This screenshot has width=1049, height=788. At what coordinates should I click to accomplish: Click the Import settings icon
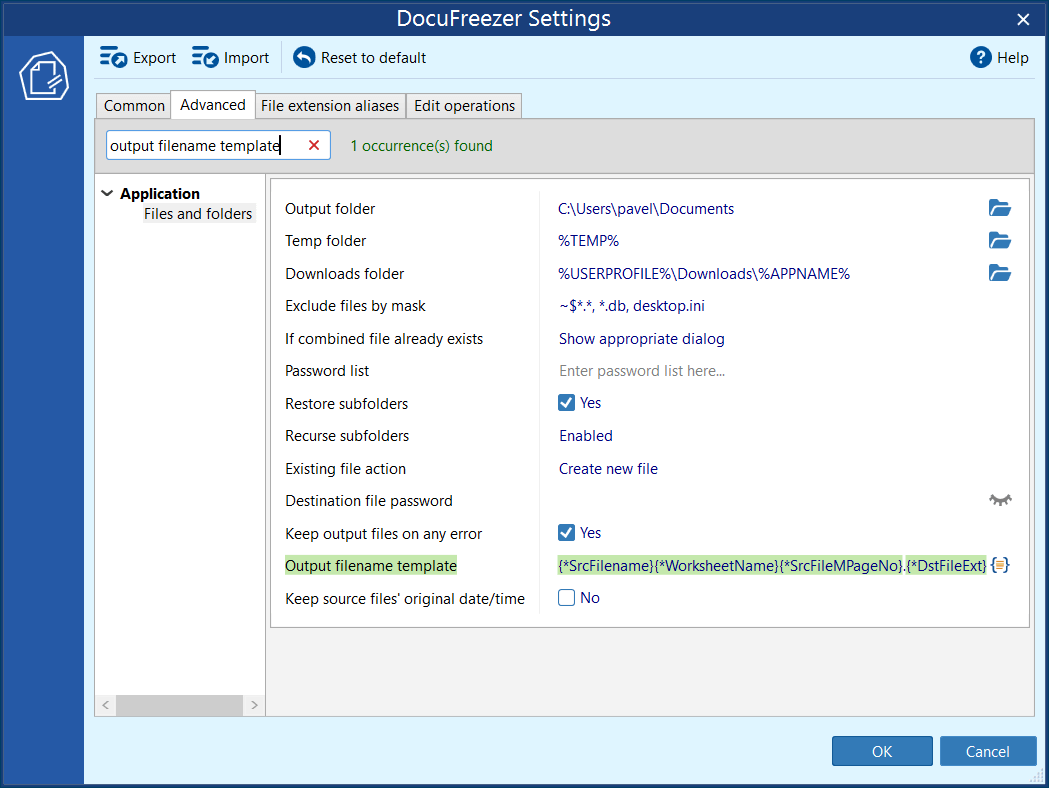point(205,57)
